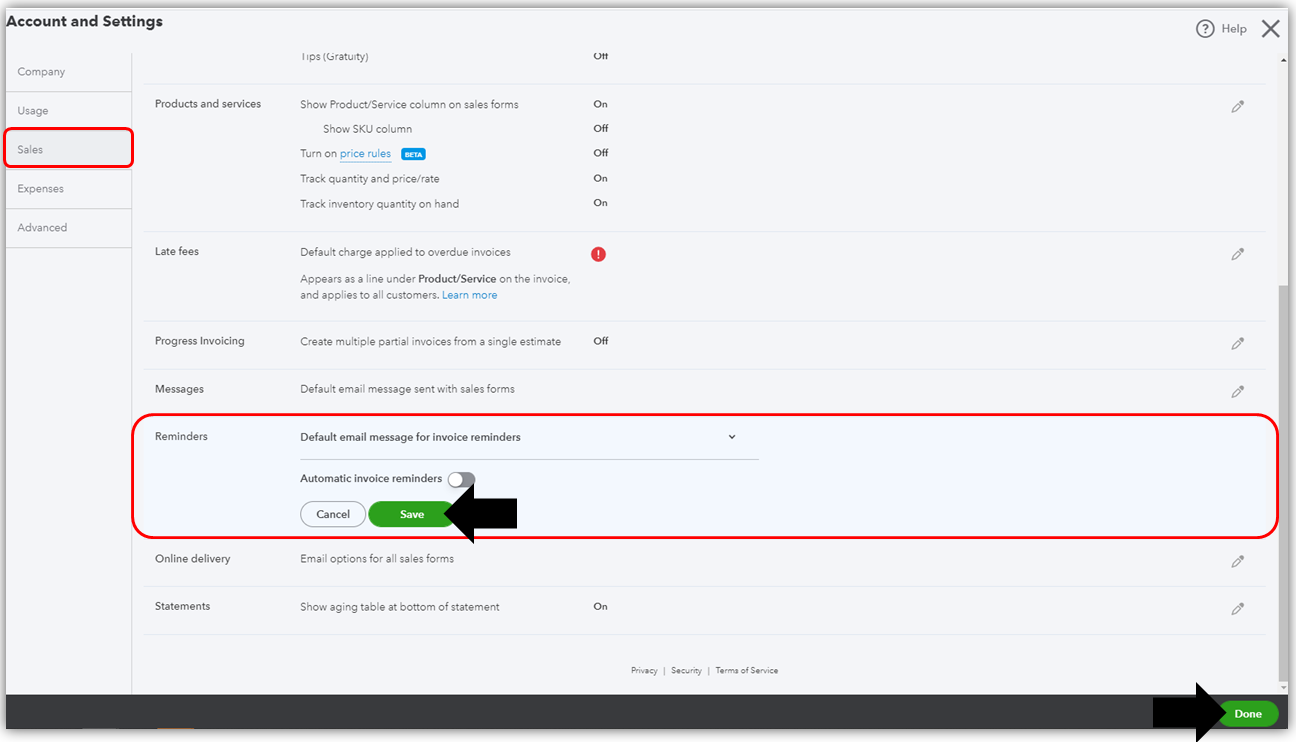Click 'Track quantity and price/rate' row
Screen dimensions: 1296x742
369,179
